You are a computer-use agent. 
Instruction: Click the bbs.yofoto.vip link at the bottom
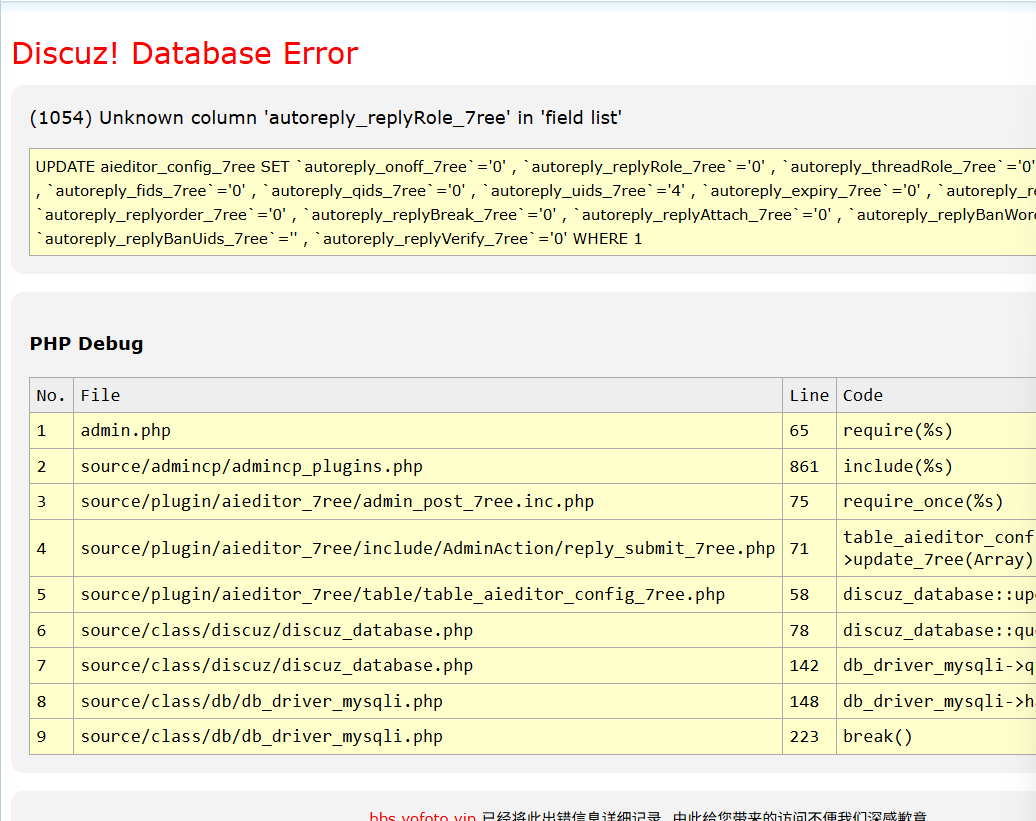click(x=422, y=816)
